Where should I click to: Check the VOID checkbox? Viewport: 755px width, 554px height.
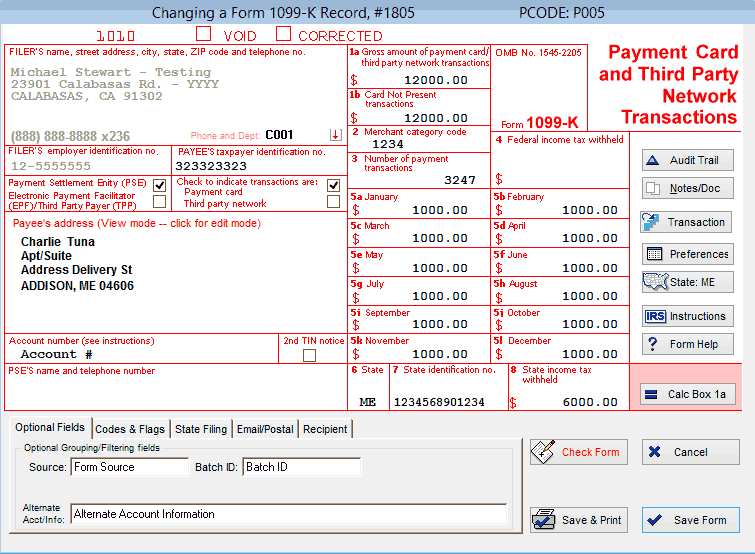pos(204,34)
